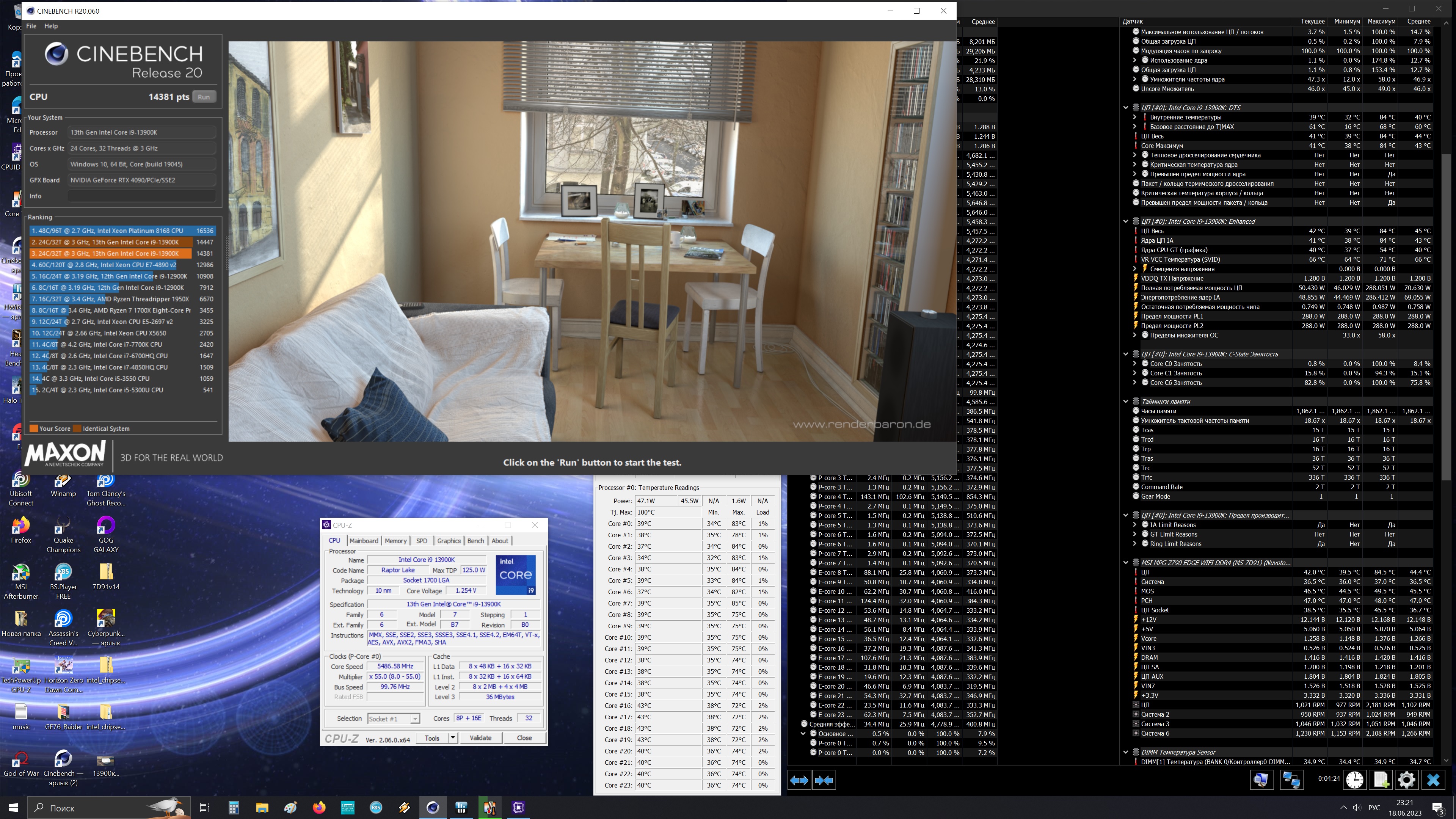This screenshot has height=819, width=1456.
Task: Click the shrink columns arrows icon in HWiNFO
Action: tap(824, 780)
